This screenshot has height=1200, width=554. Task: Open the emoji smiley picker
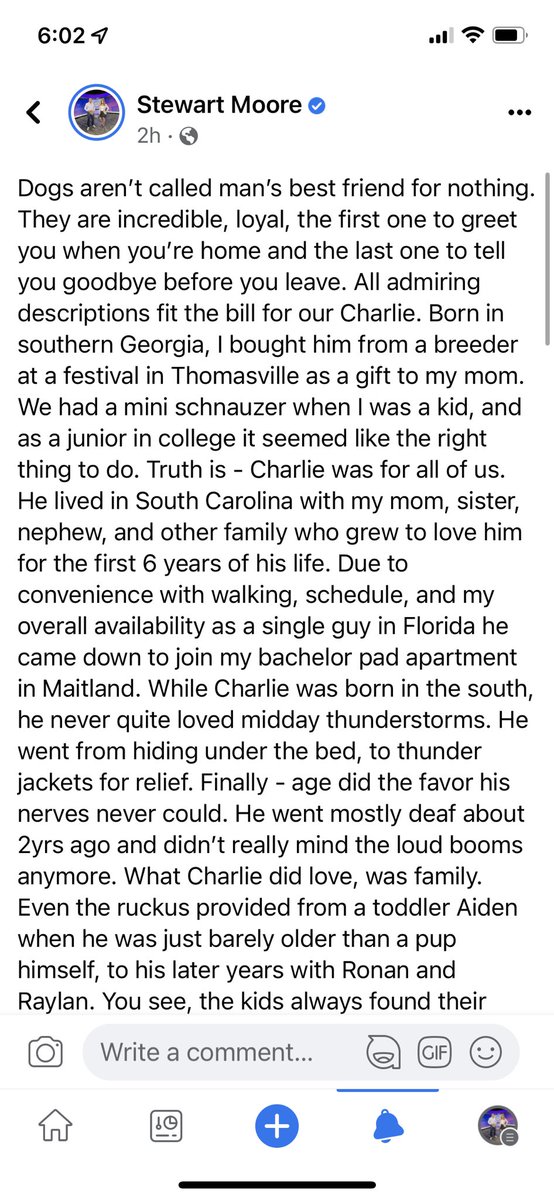pyautogui.click(x=485, y=1052)
